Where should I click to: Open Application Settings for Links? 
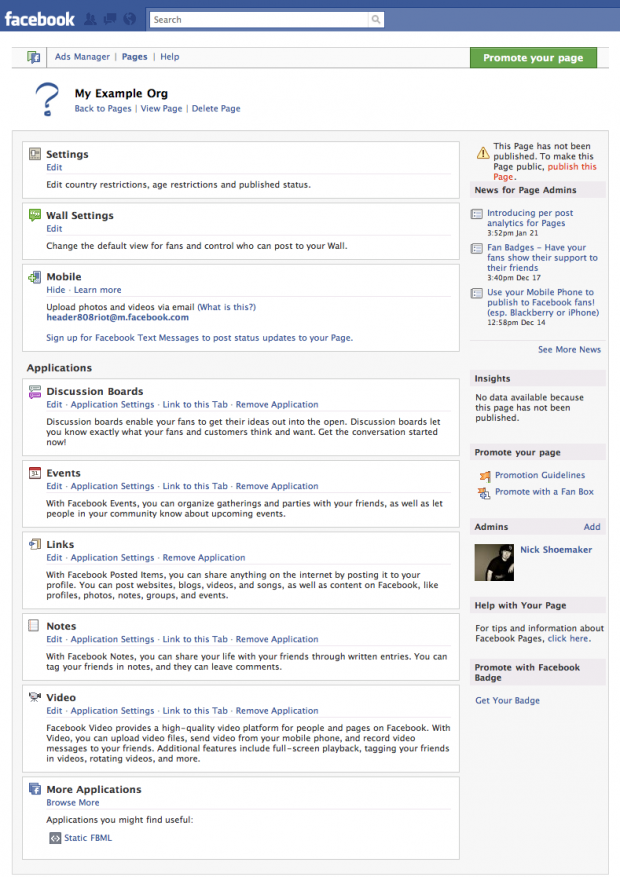[x=112, y=558]
